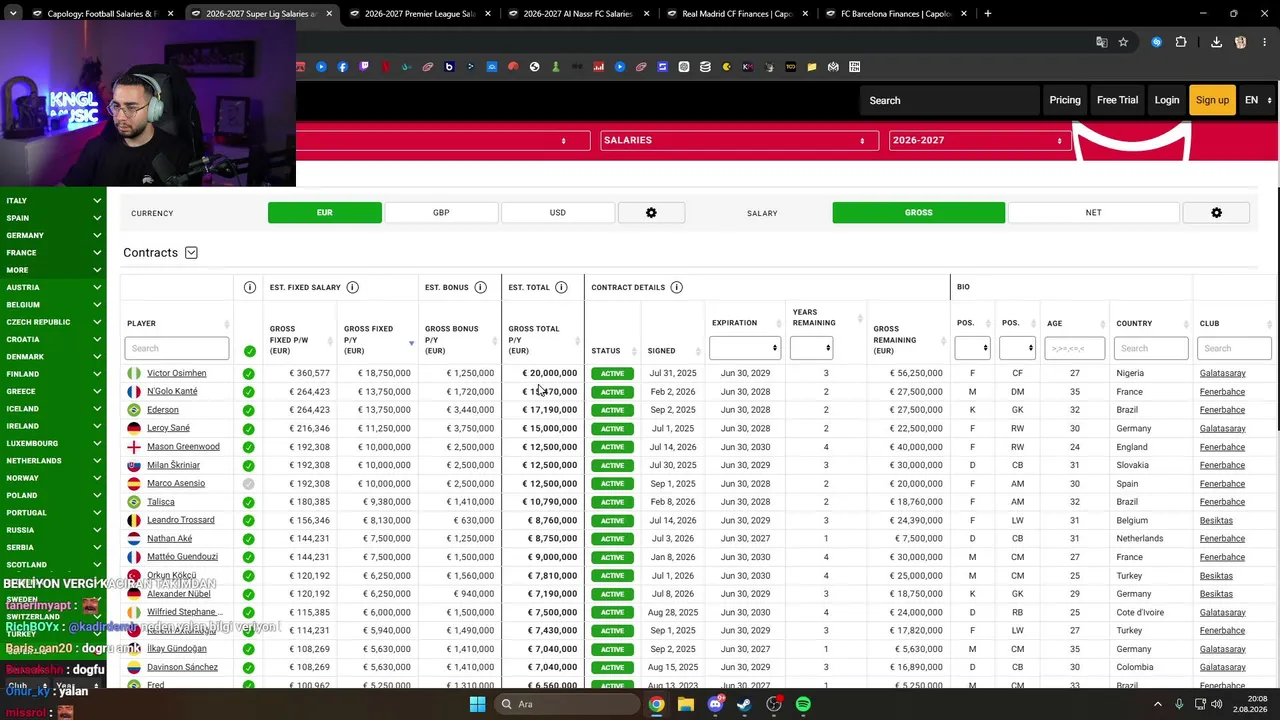
Task: Open Spotify from the taskbar
Action: pos(803,704)
